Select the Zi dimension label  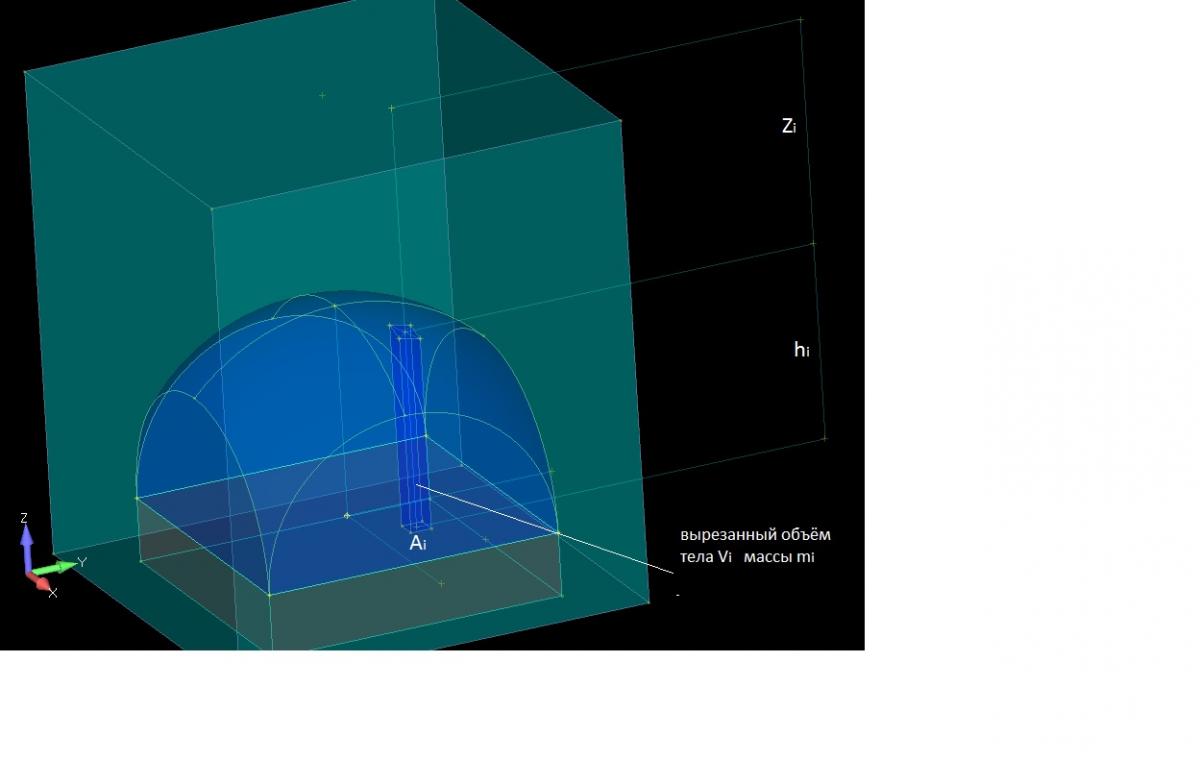788,126
